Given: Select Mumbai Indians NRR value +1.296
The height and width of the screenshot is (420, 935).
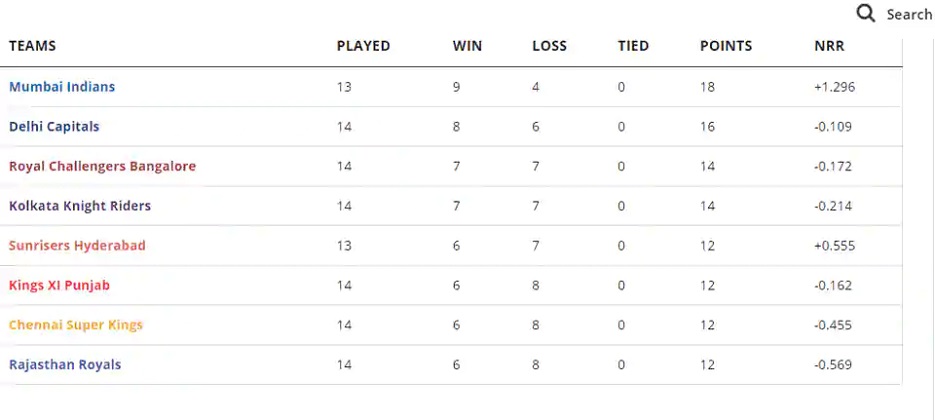Looking at the screenshot, I should click(x=834, y=87).
